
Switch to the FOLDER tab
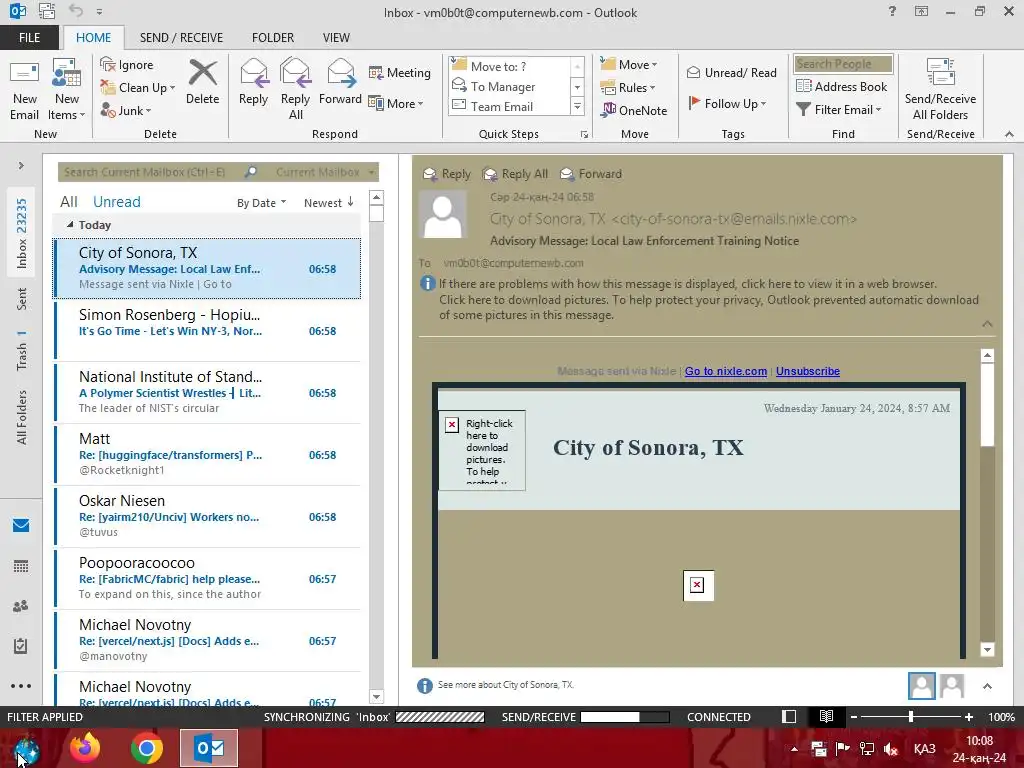pyautogui.click(x=273, y=37)
